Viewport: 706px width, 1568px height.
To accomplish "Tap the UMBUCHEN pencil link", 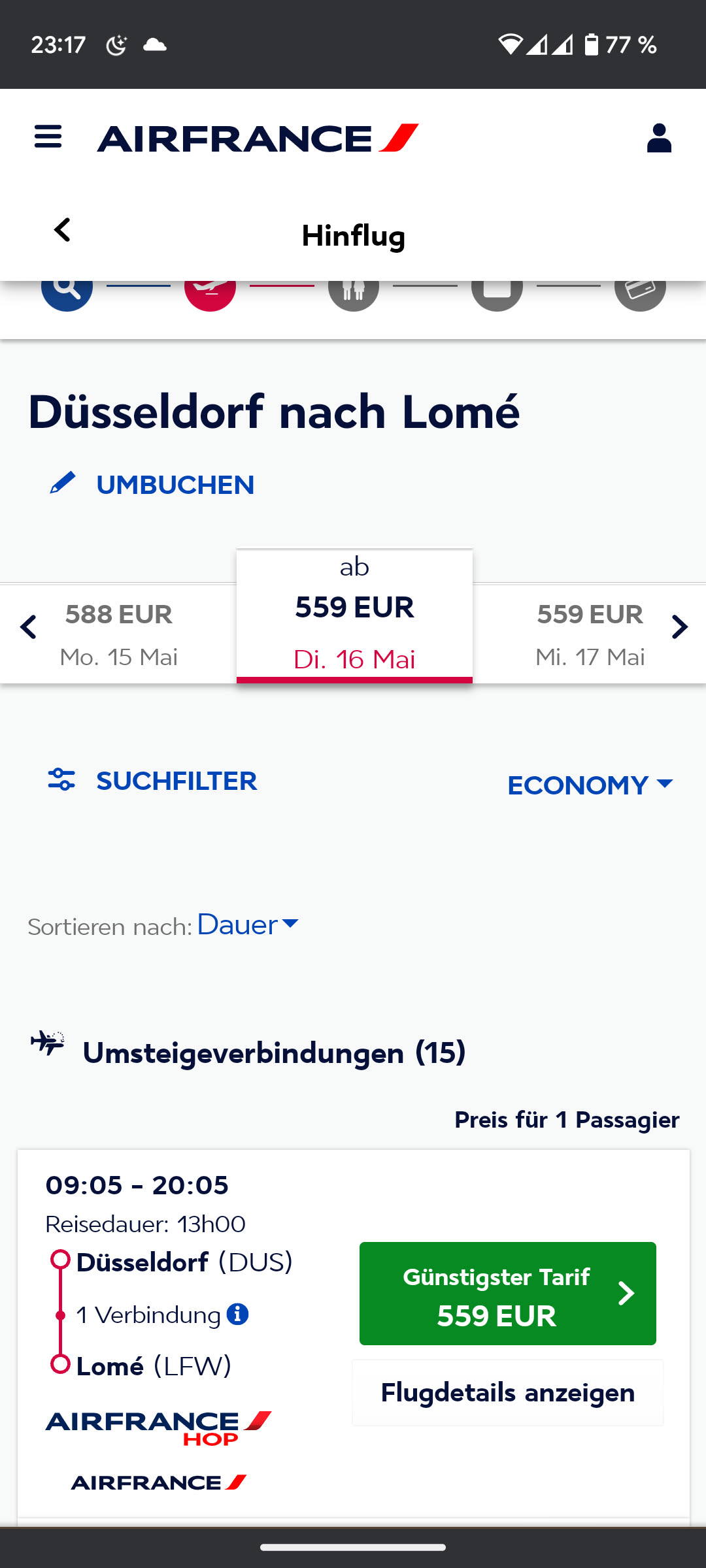I will click(152, 485).
